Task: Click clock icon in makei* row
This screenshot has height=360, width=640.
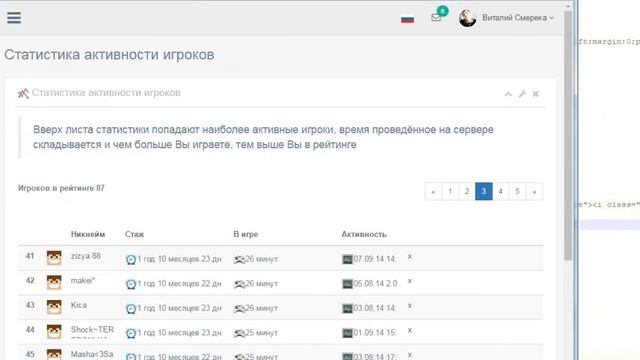Action: click(x=131, y=284)
